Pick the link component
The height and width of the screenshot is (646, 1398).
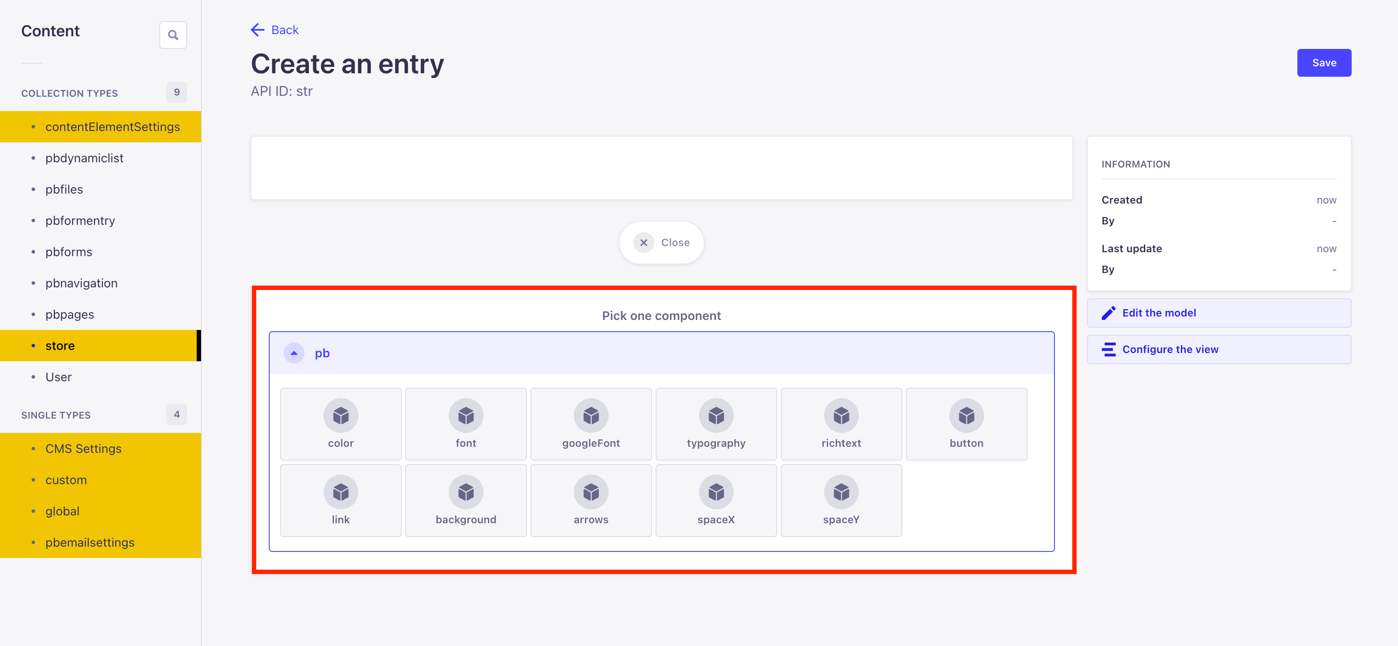pos(340,500)
